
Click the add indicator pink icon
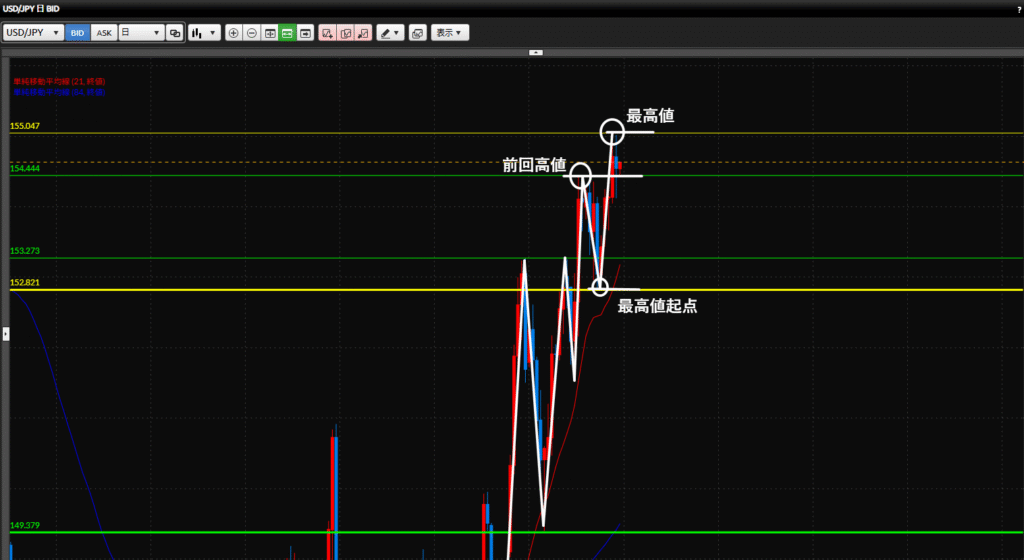[x=328, y=33]
